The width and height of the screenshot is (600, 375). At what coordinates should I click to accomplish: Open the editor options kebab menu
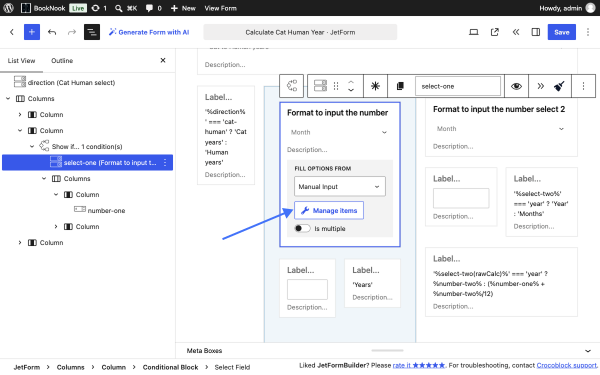[x=588, y=32]
